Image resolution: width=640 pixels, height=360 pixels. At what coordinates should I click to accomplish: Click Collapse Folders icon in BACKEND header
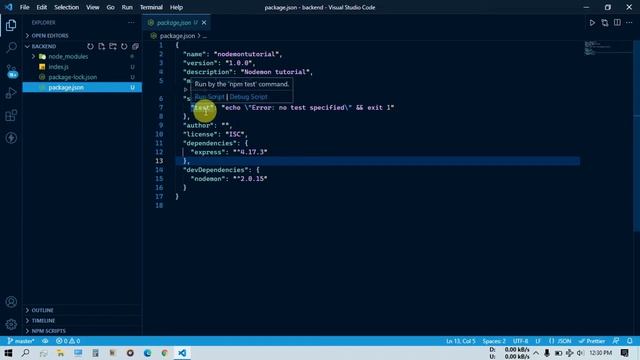135,46
